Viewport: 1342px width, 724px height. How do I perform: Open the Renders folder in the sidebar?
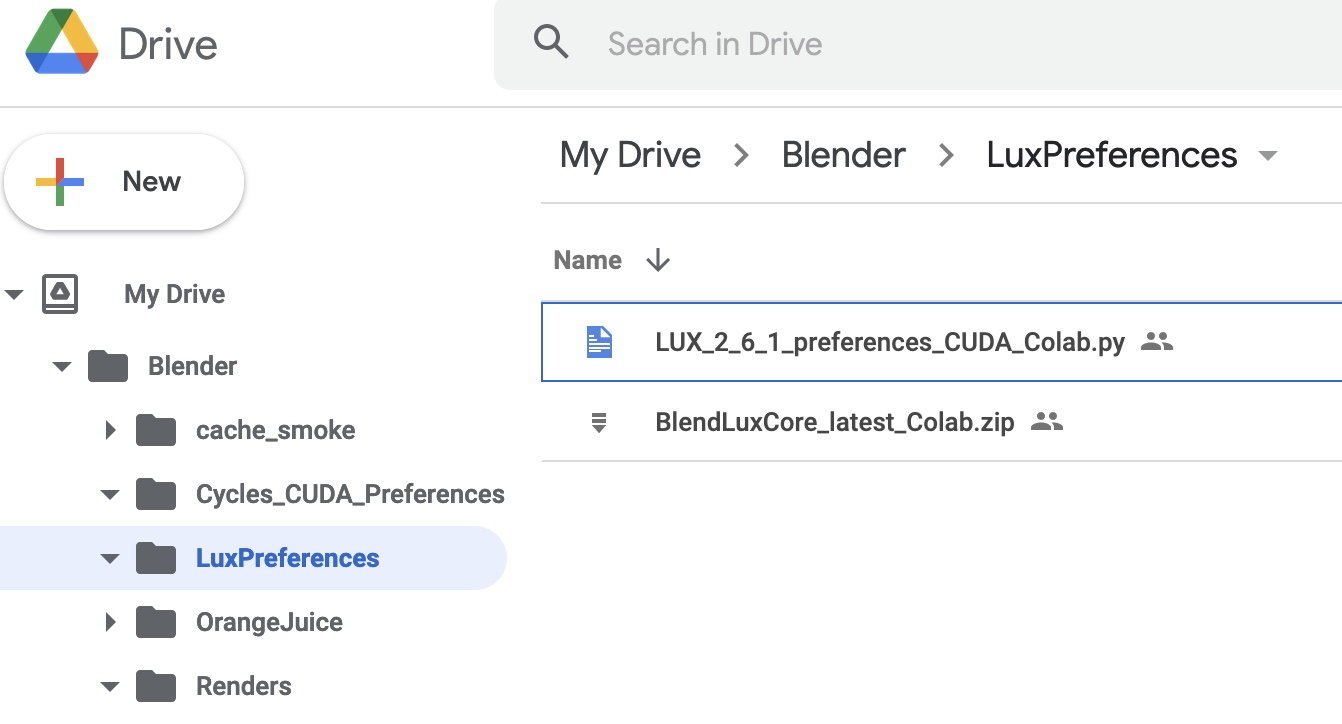243,686
